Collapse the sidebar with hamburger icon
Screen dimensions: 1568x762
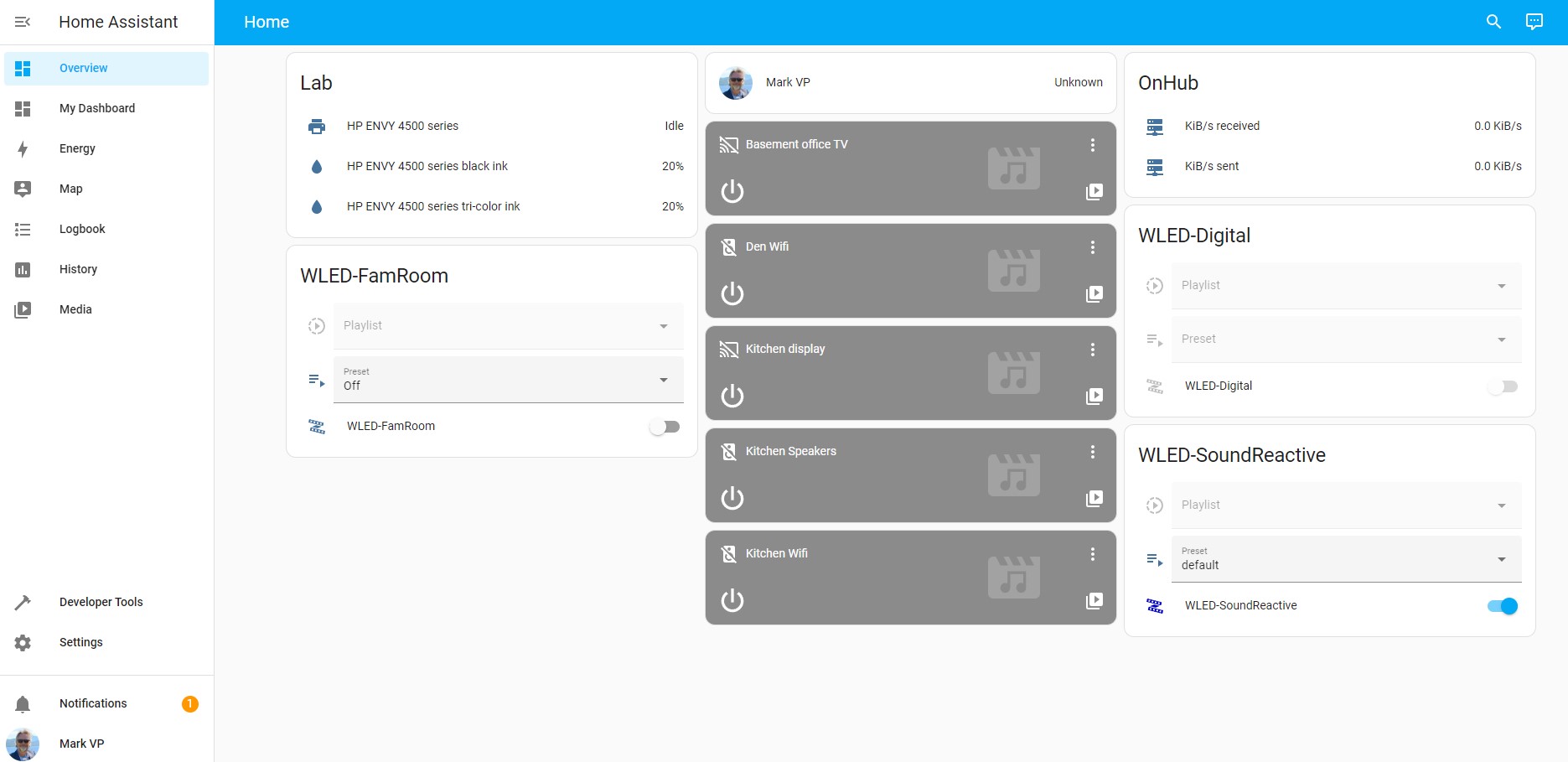click(23, 22)
